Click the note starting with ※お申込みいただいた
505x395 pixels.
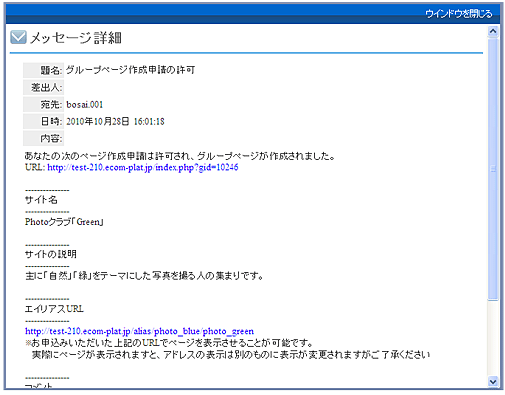point(169,343)
